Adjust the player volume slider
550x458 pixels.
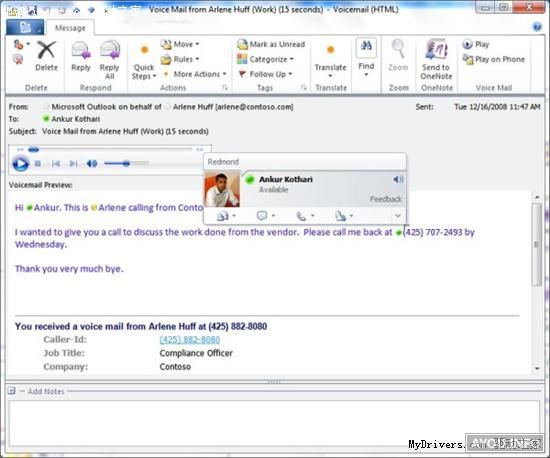[x=126, y=163]
